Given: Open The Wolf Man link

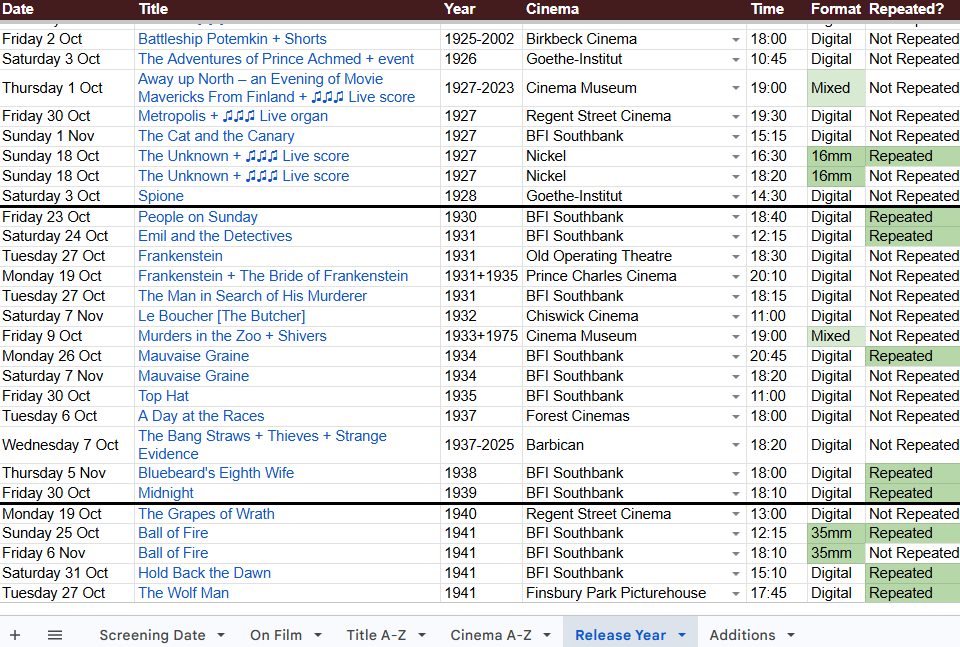Looking at the screenshot, I should pos(184,593).
